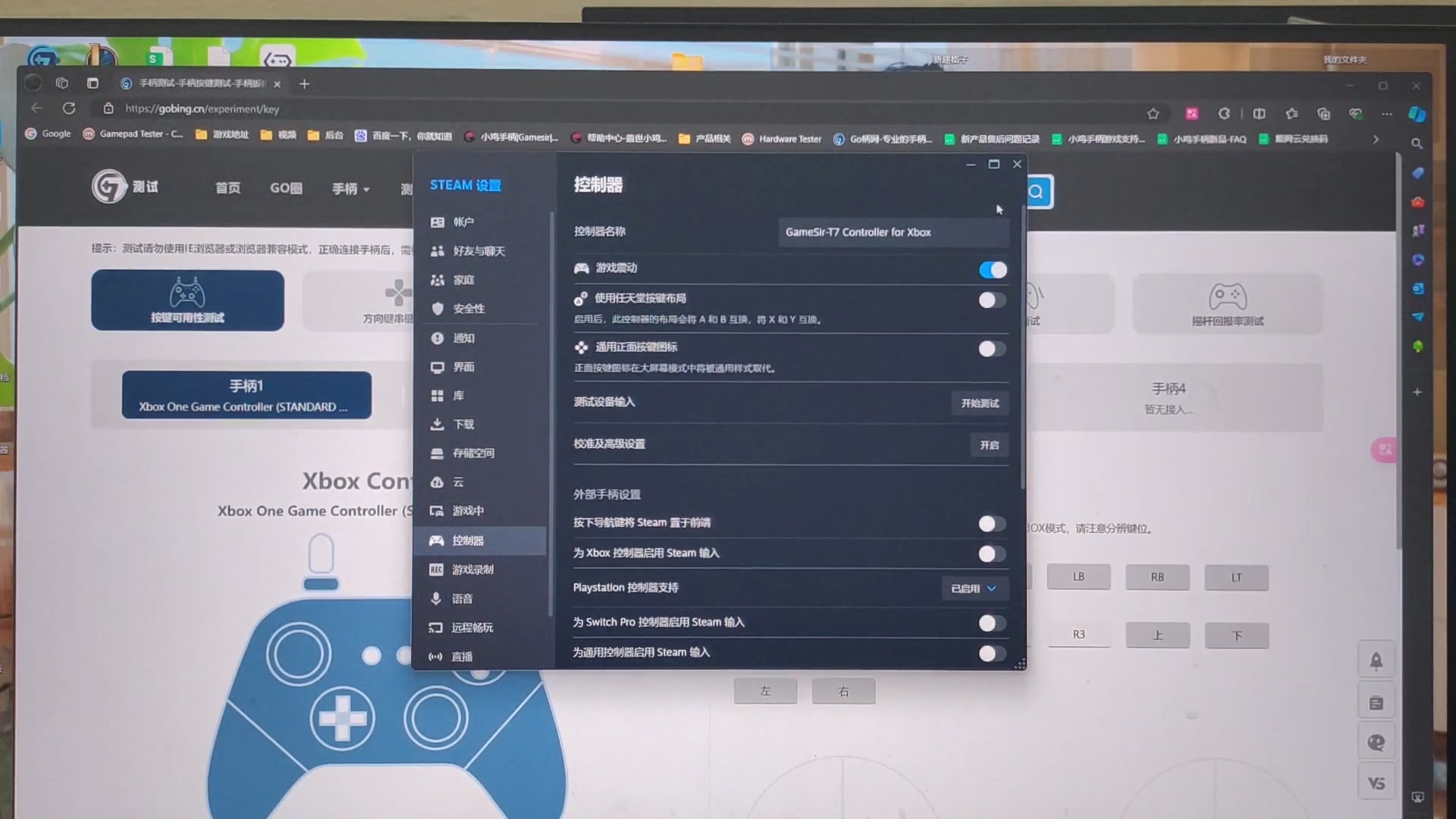The image size is (1456, 819).
Task: Select the 存储空间 settings section
Action: [x=473, y=453]
